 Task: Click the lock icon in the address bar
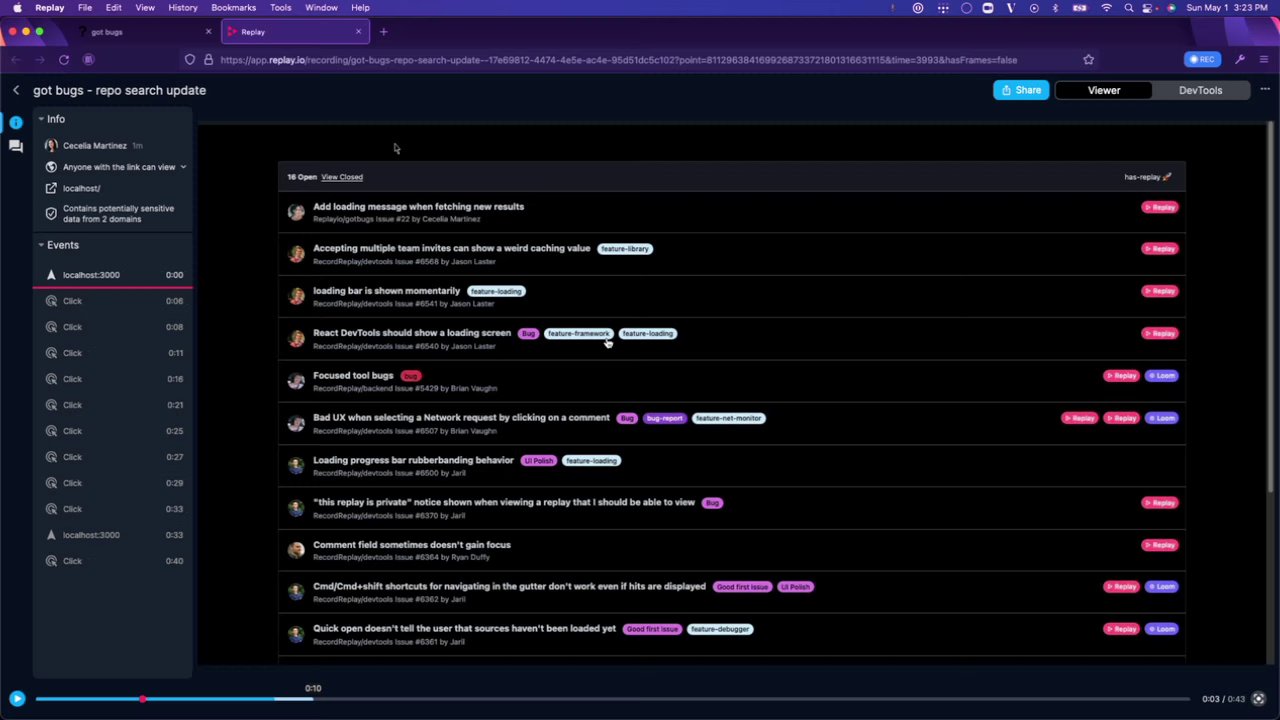click(208, 60)
